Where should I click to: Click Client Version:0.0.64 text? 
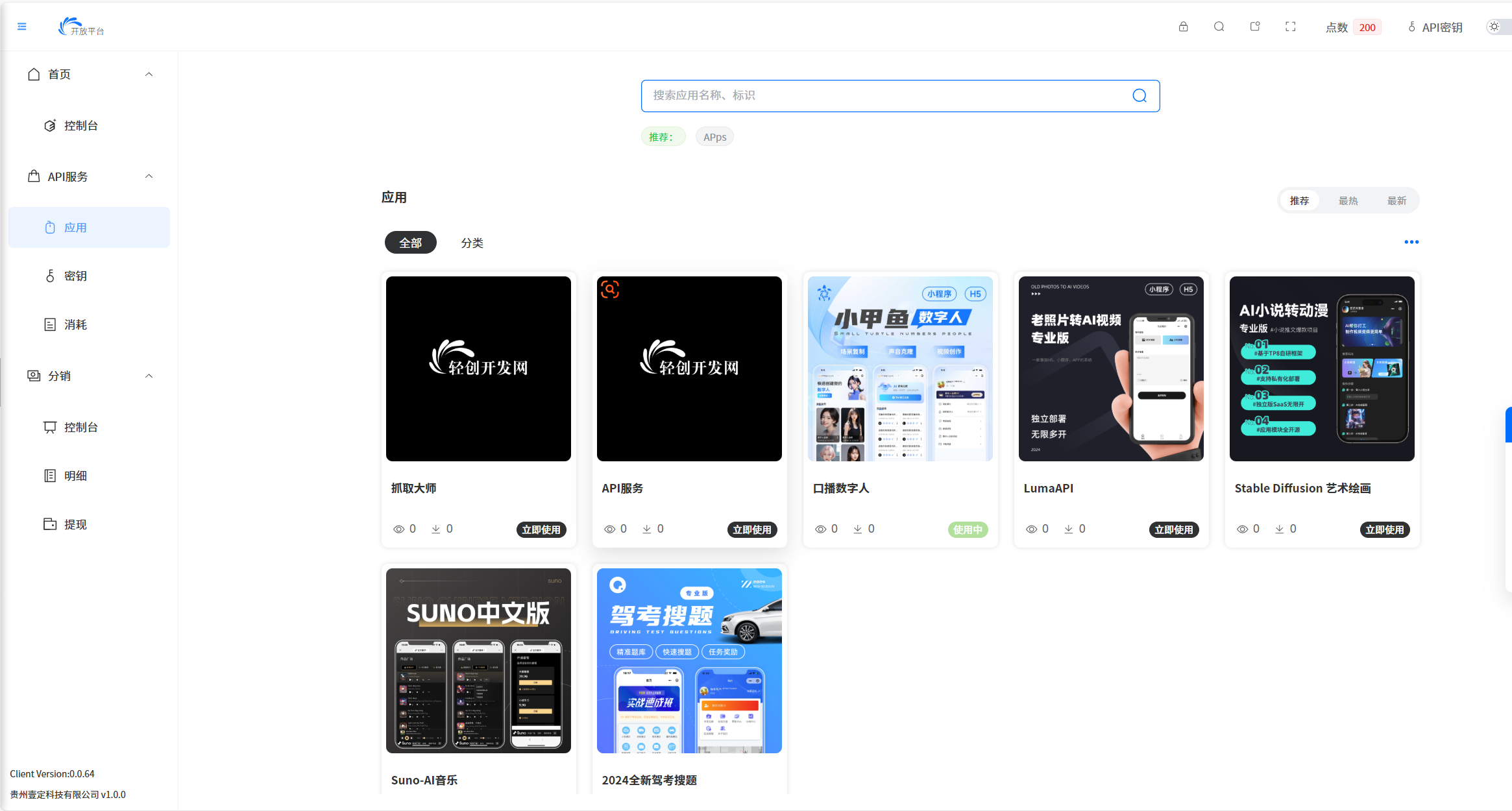click(x=52, y=773)
